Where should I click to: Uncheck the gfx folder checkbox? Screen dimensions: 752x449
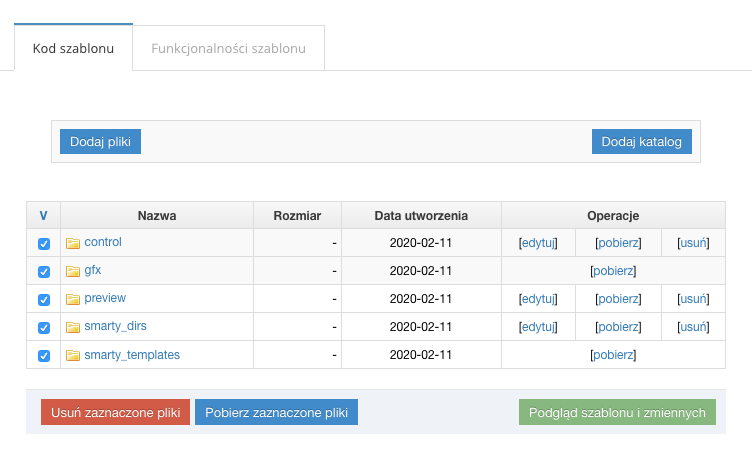(44, 272)
